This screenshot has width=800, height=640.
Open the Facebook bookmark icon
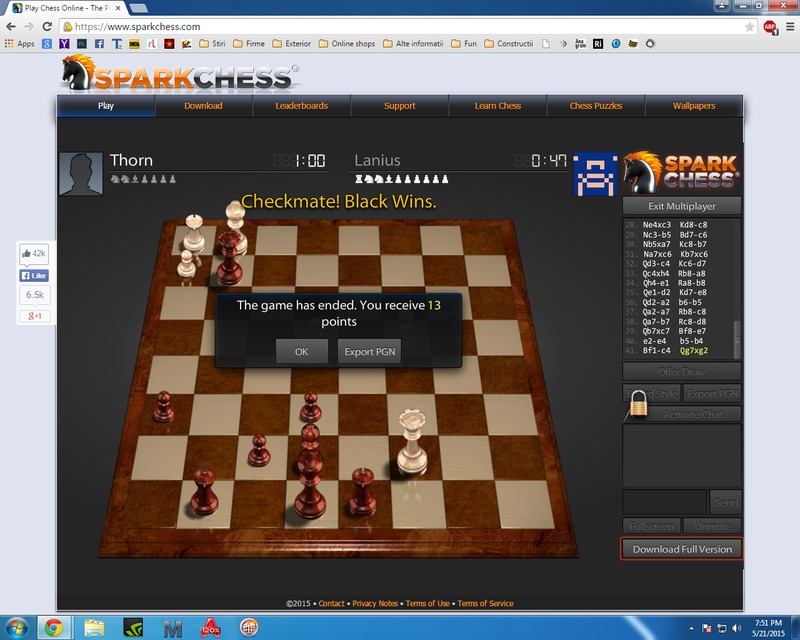tap(99, 44)
